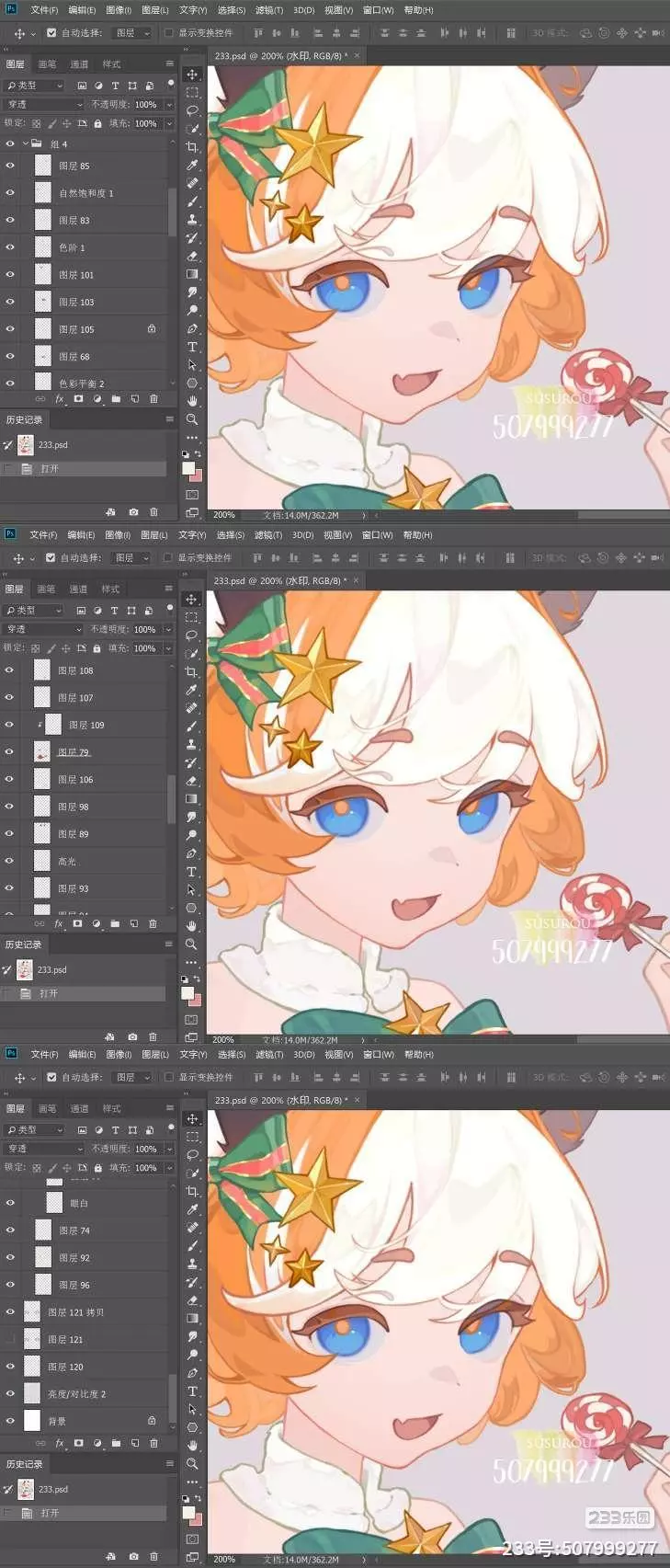Select the Eyedropper tool in the 组 4 window
The image size is (670, 1568).
[192, 166]
